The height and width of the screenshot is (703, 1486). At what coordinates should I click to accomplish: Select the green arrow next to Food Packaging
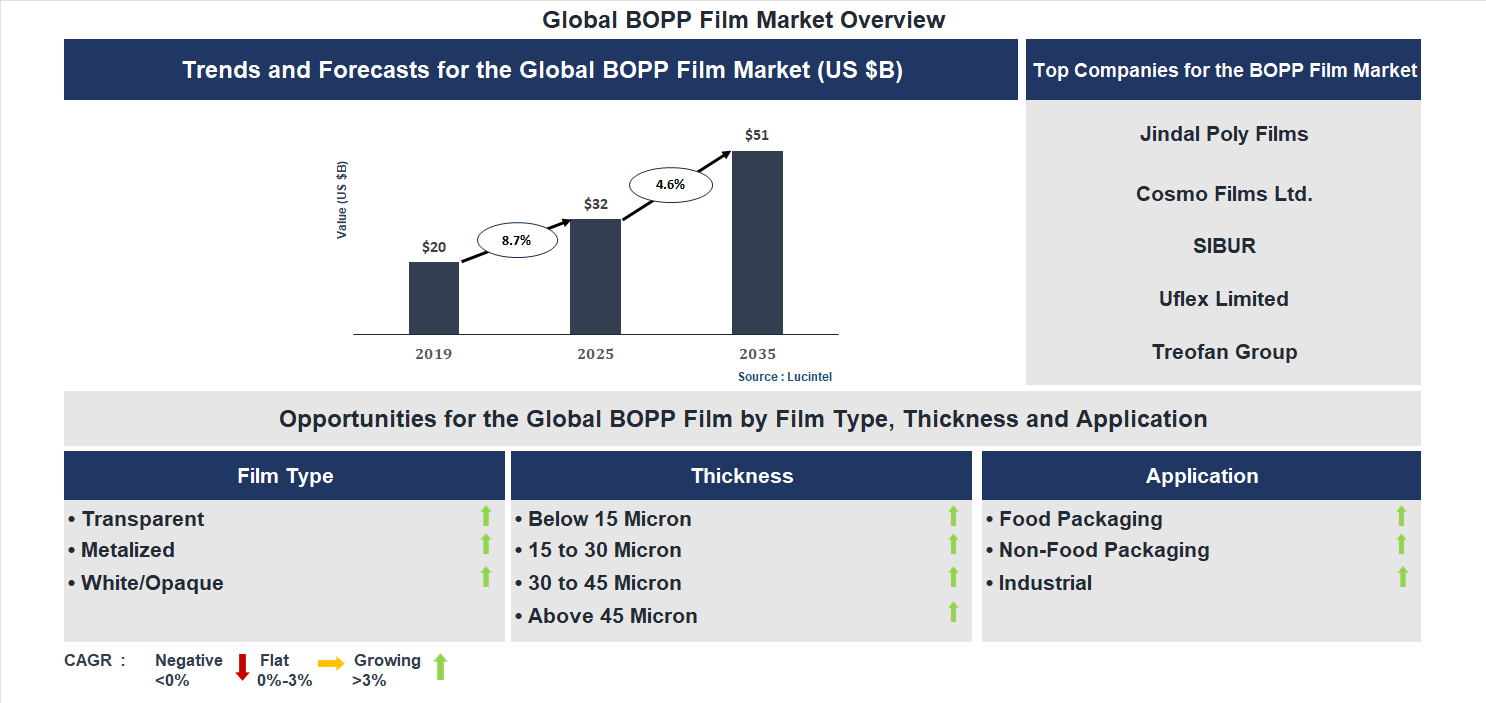point(1403,516)
